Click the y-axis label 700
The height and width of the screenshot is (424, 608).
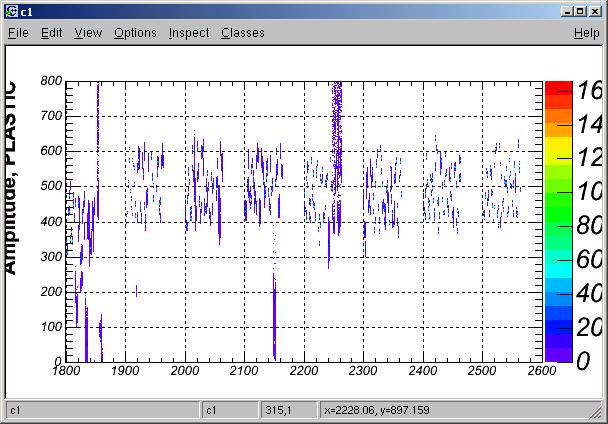point(51,116)
